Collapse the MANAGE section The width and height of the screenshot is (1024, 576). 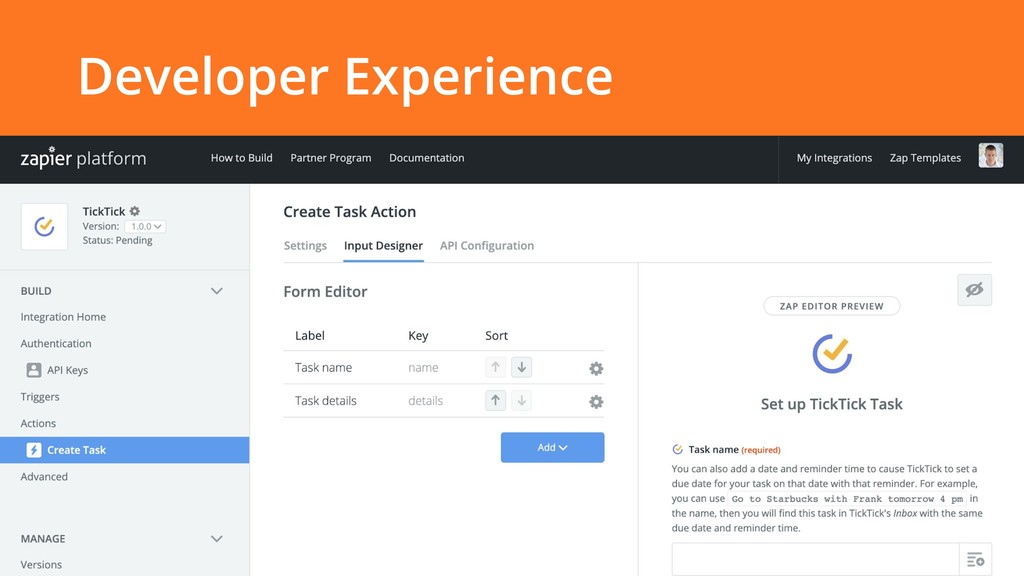pyautogui.click(x=216, y=539)
